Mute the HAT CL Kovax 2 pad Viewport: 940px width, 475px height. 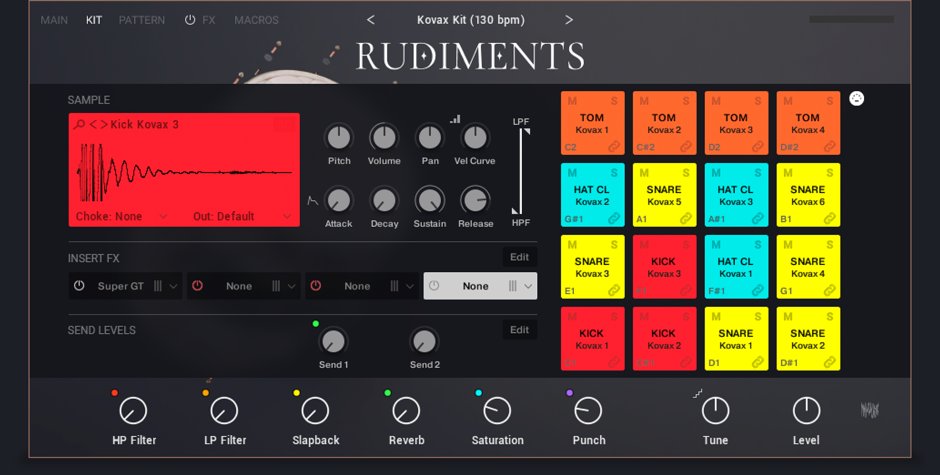point(572,173)
